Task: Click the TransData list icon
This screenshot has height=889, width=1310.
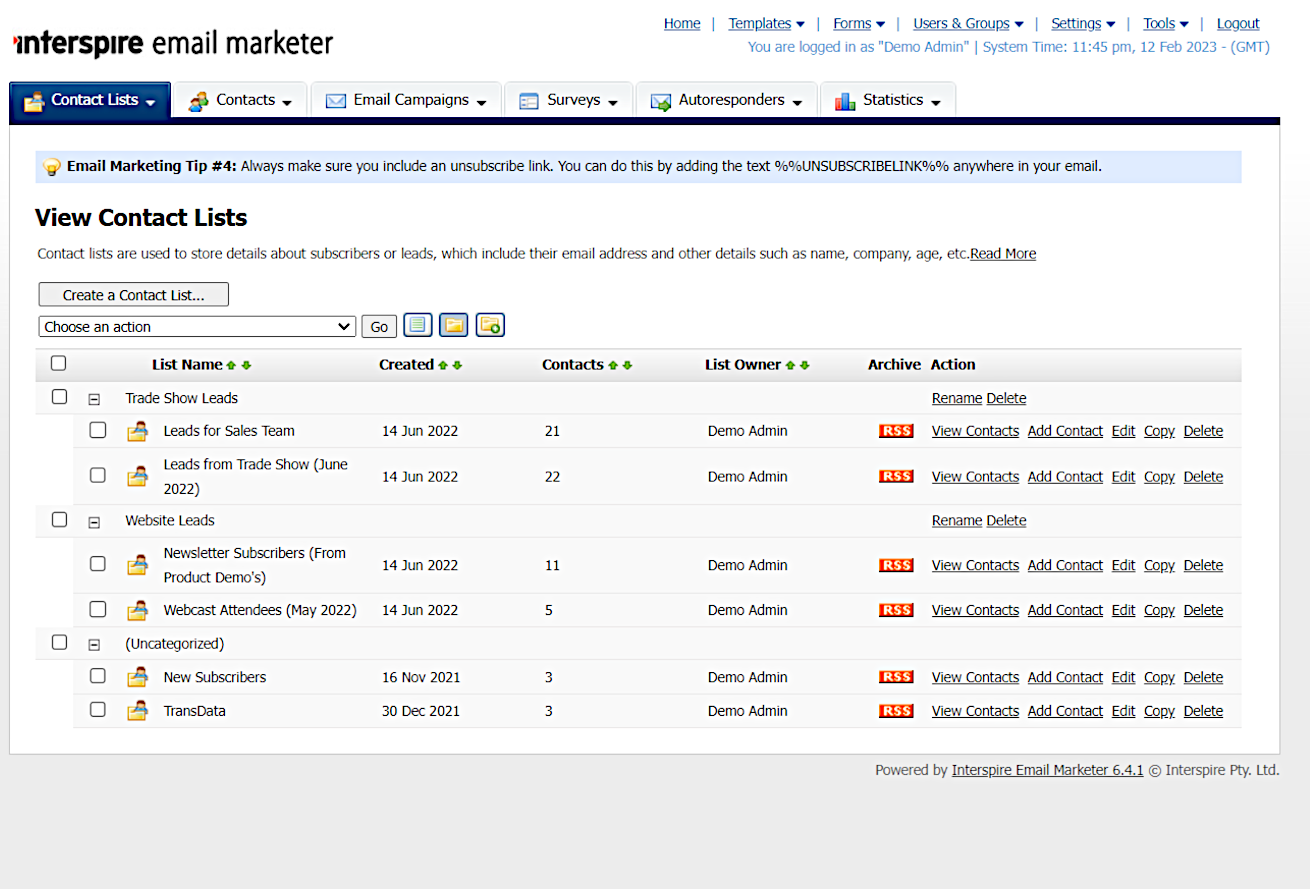Action: 137,711
